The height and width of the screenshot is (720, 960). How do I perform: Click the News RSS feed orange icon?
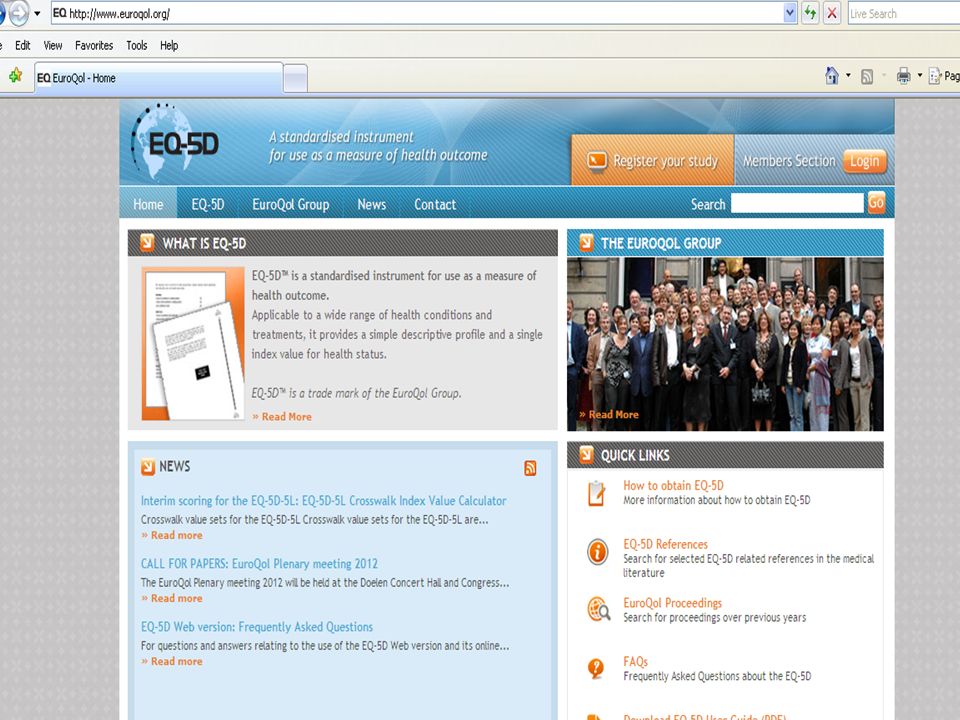[x=530, y=468]
